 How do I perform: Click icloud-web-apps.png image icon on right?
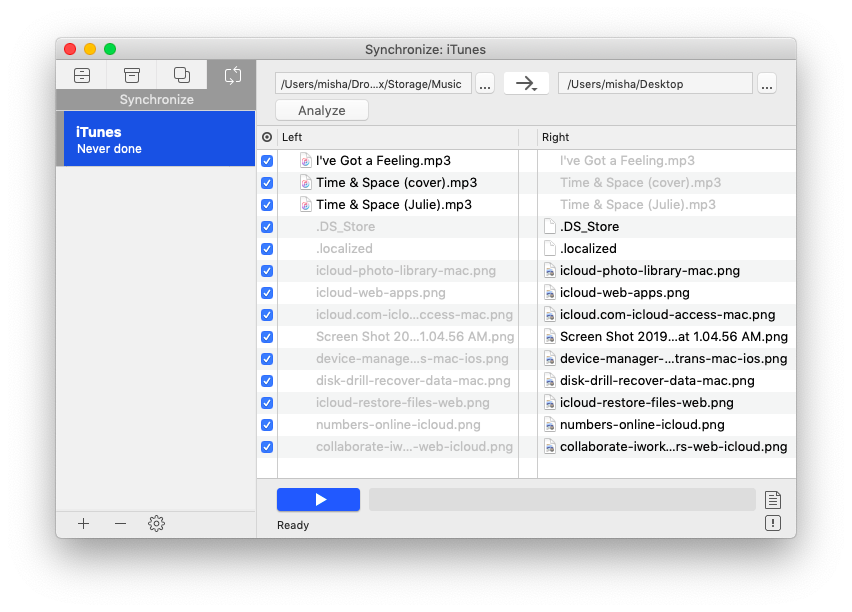[550, 293]
